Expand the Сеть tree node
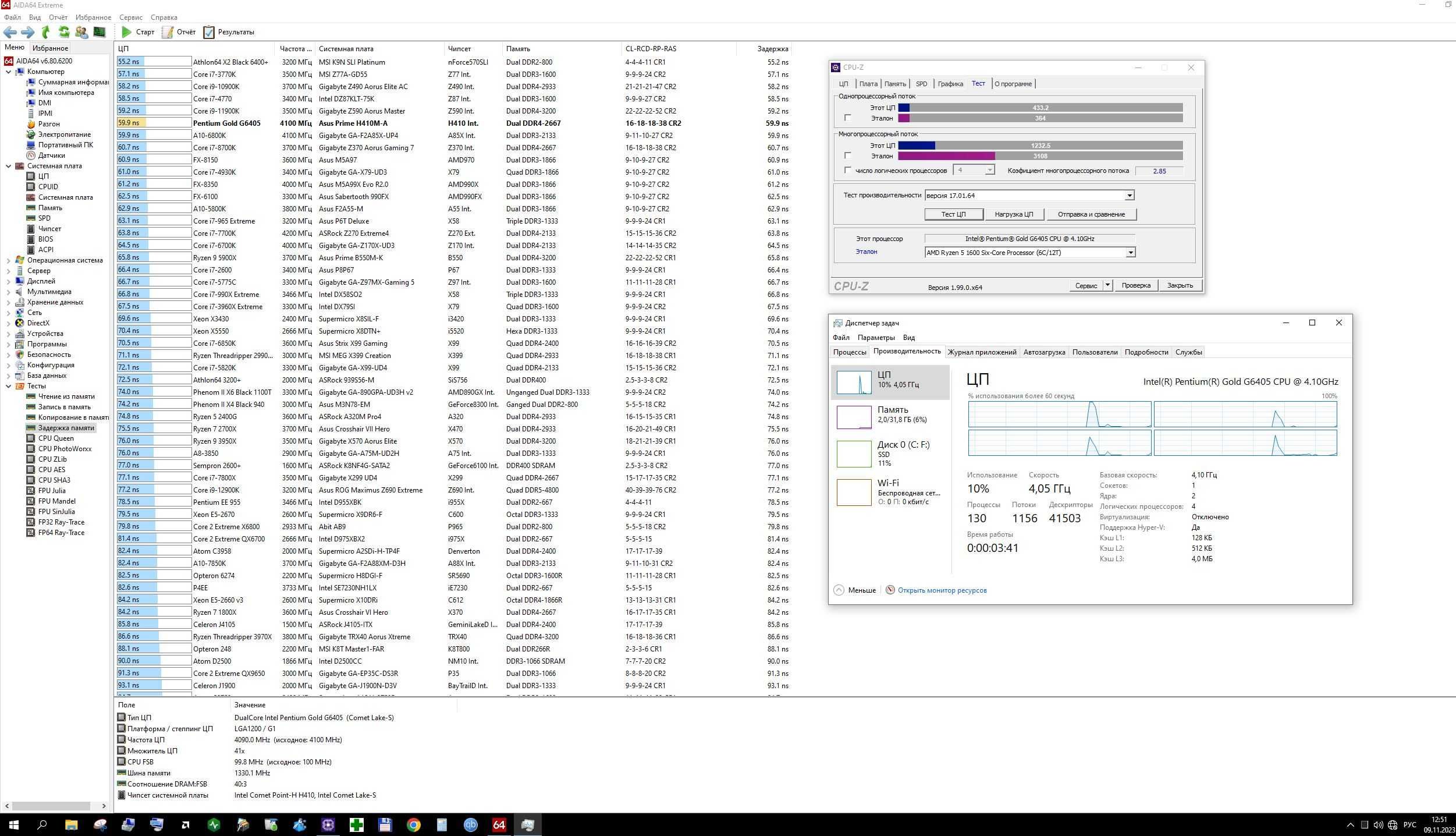Screen dimensions: 1456x836 click(x=8, y=313)
